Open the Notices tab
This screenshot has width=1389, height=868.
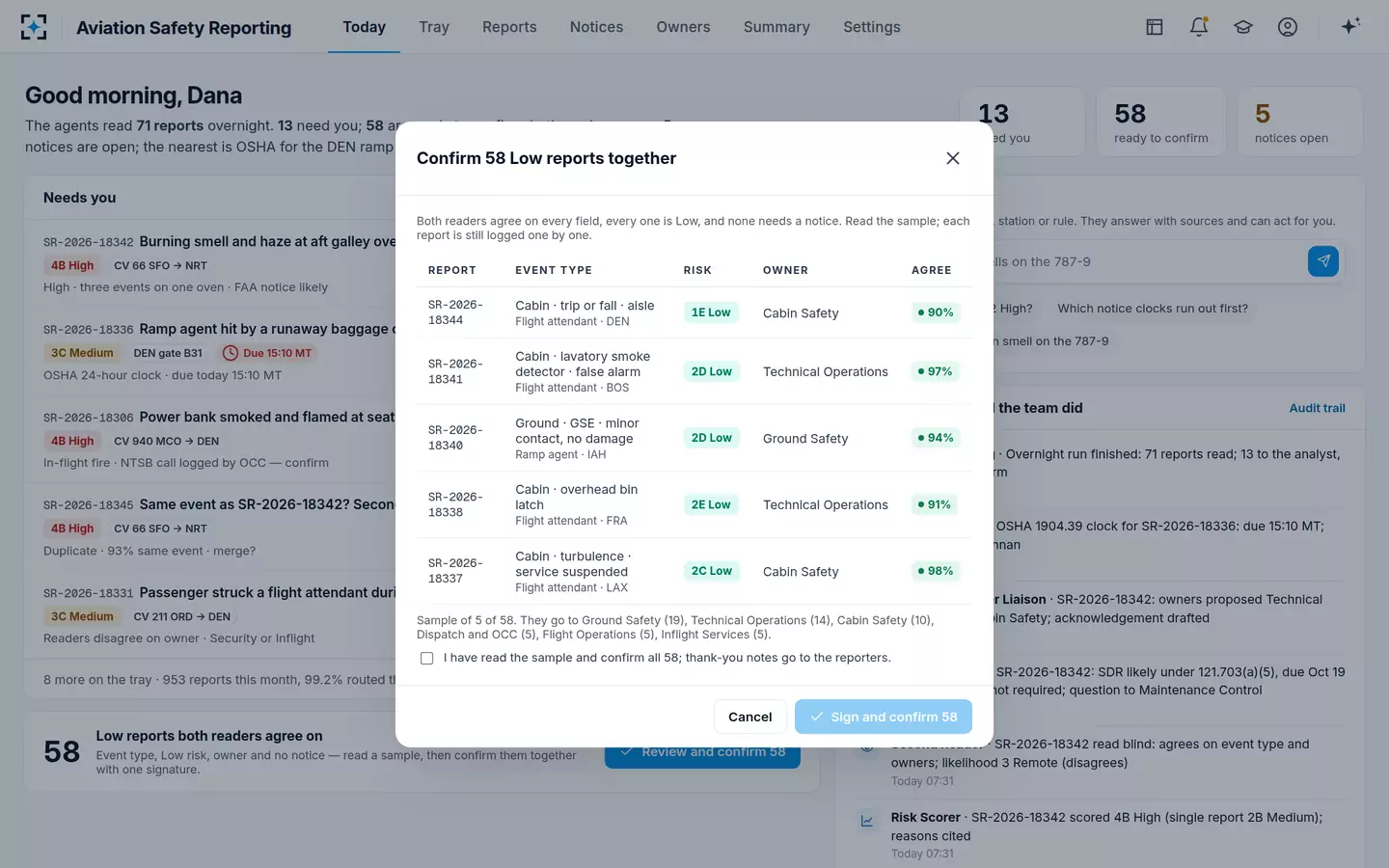click(x=596, y=27)
